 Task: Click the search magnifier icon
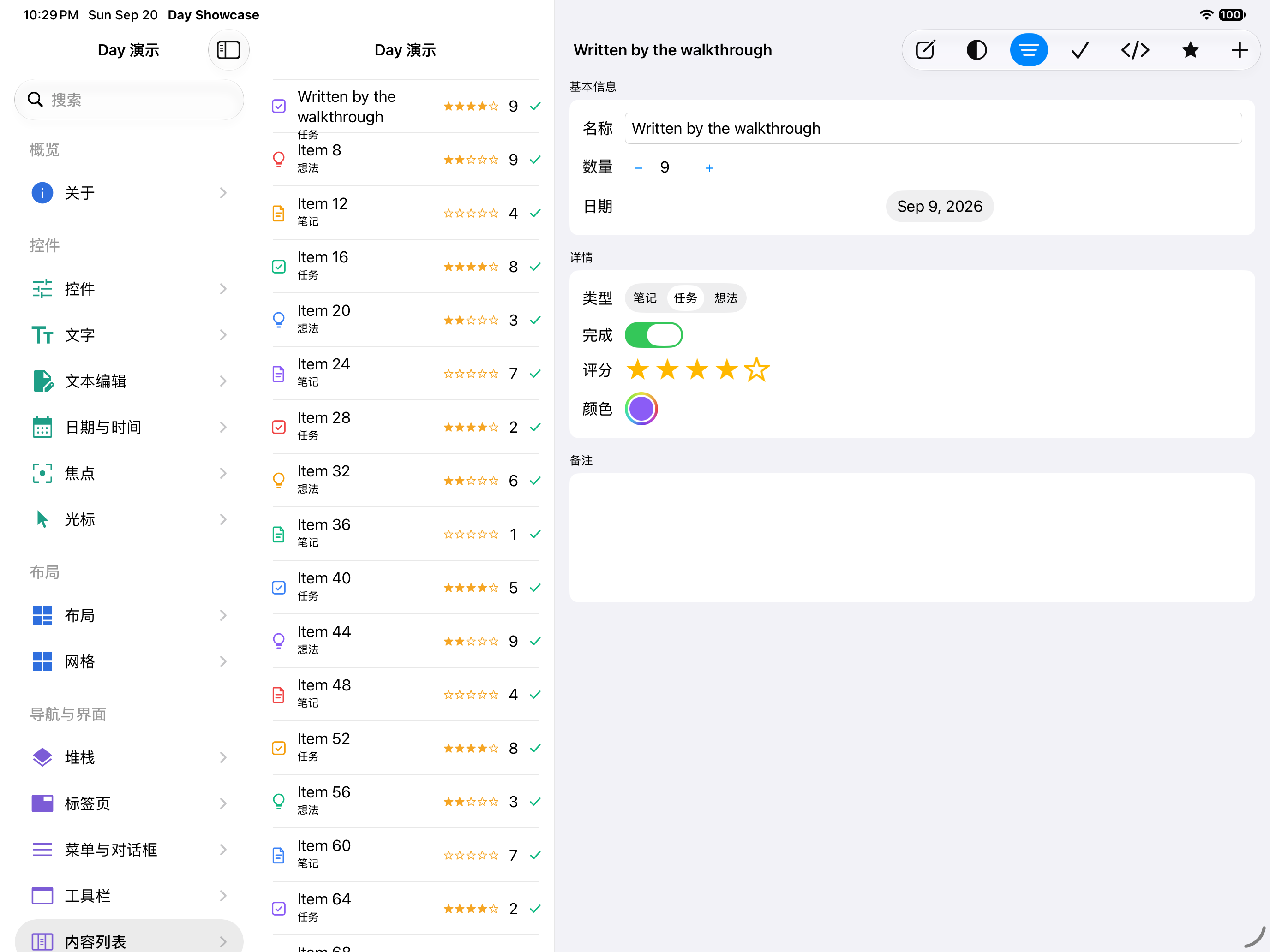pos(35,99)
